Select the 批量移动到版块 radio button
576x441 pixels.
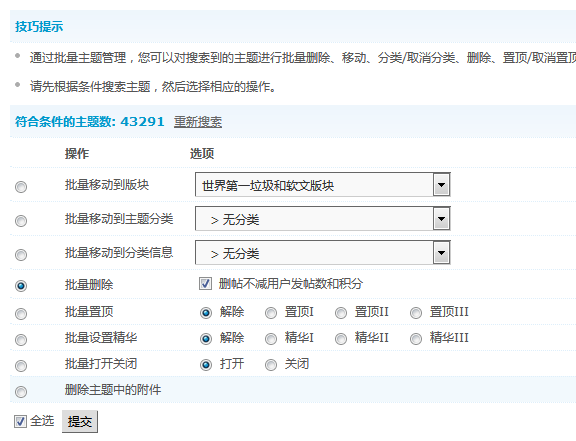click(21, 187)
